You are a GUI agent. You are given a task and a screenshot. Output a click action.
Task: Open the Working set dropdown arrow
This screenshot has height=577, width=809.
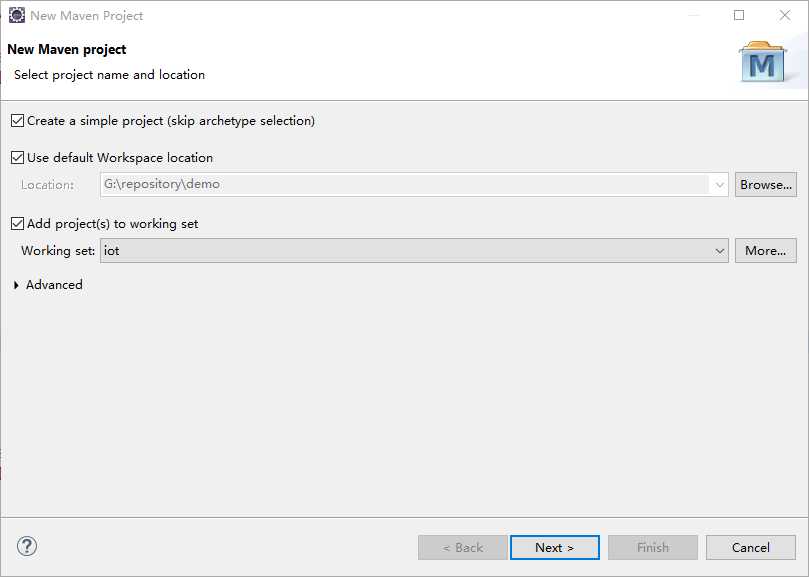(x=719, y=251)
